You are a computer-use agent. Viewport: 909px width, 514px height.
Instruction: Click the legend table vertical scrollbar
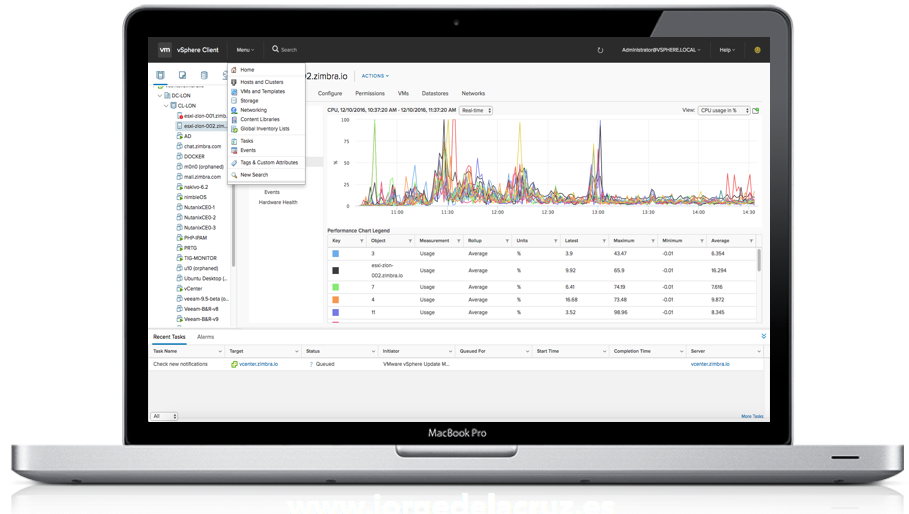coord(759,260)
